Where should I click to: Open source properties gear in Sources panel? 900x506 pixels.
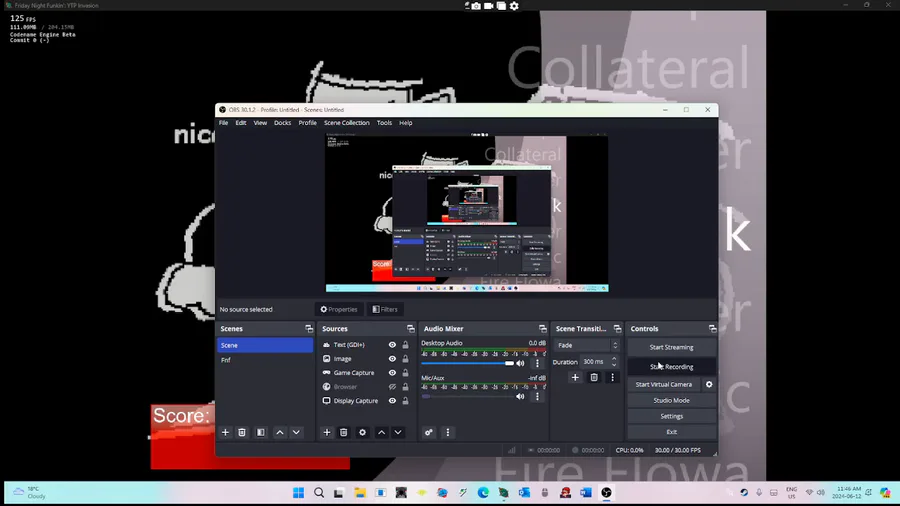pyautogui.click(x=362, y=433)
